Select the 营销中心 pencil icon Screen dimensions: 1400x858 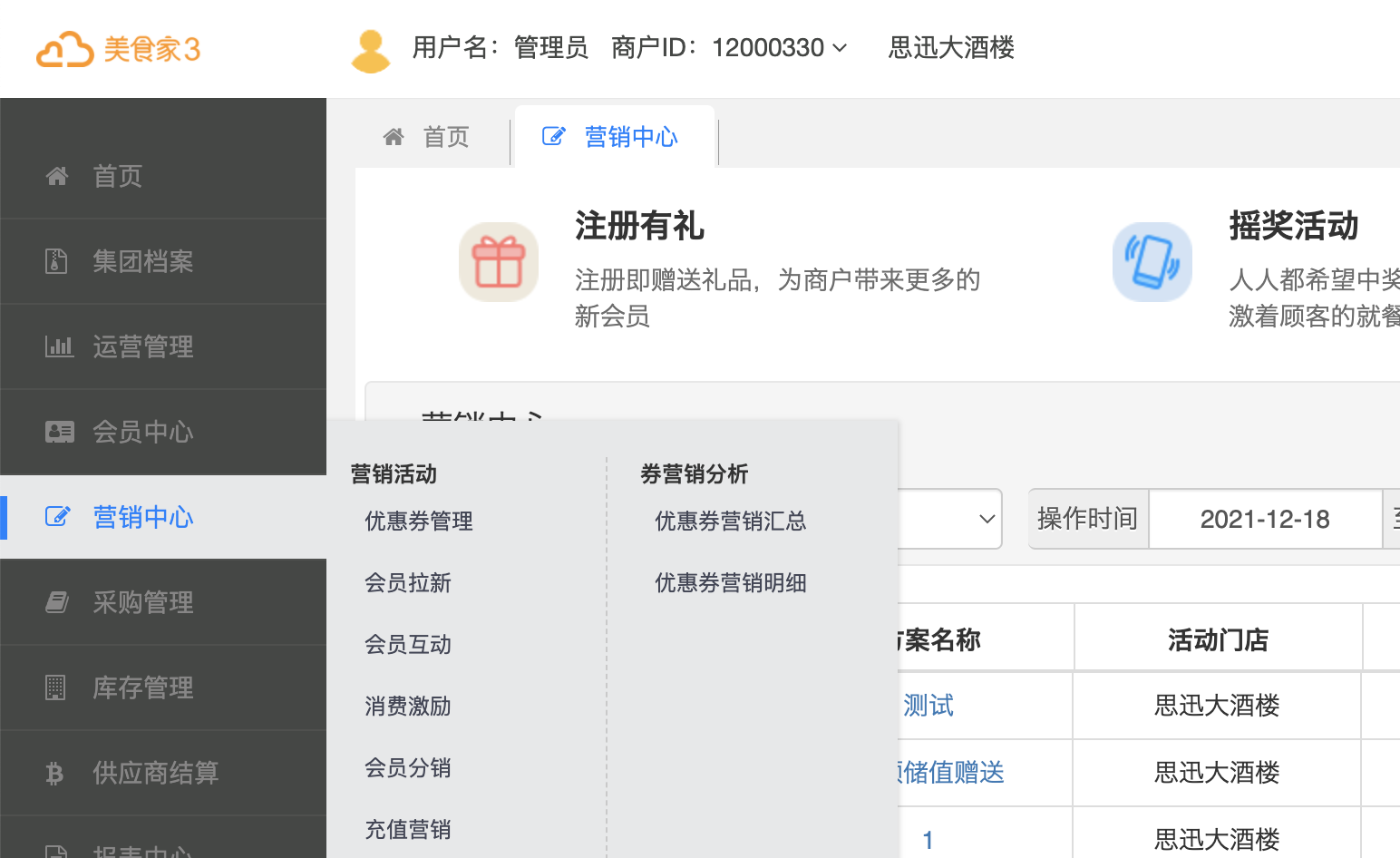pos(57,516)
